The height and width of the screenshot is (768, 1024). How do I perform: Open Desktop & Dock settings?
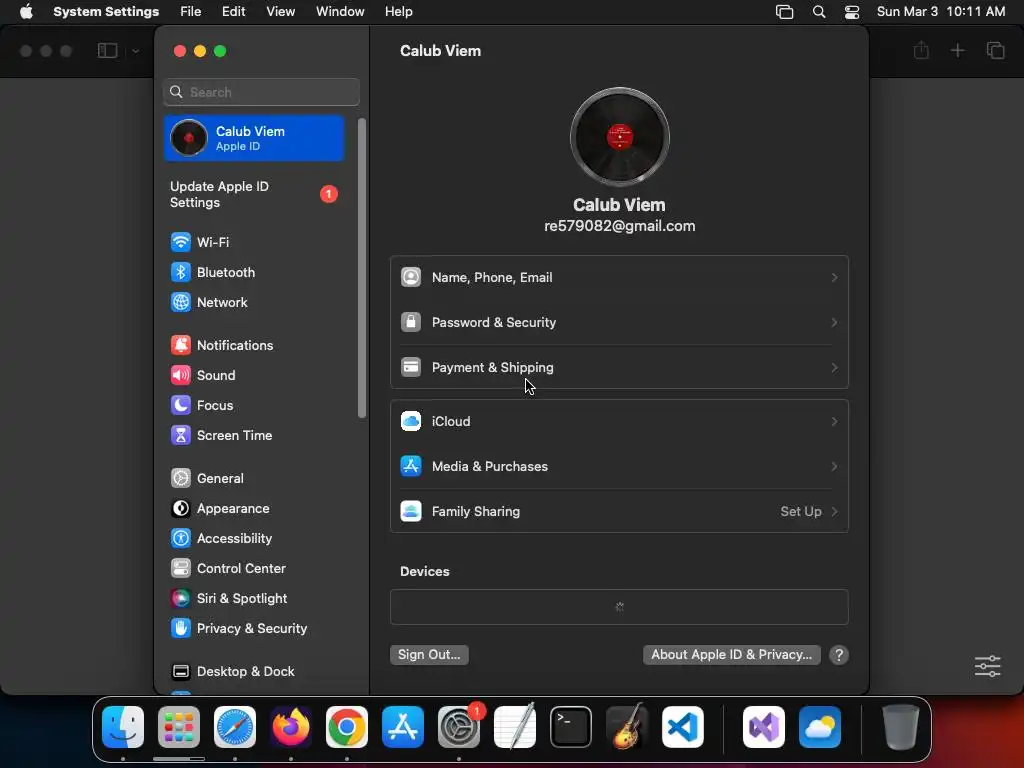232,672
